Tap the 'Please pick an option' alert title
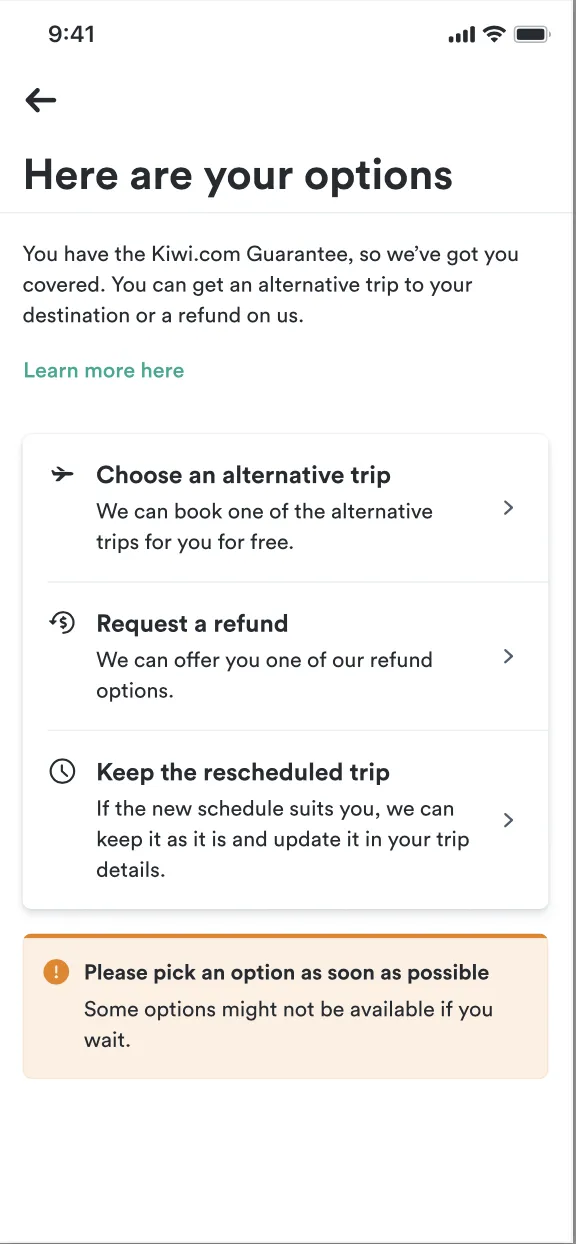 (286, 972)
